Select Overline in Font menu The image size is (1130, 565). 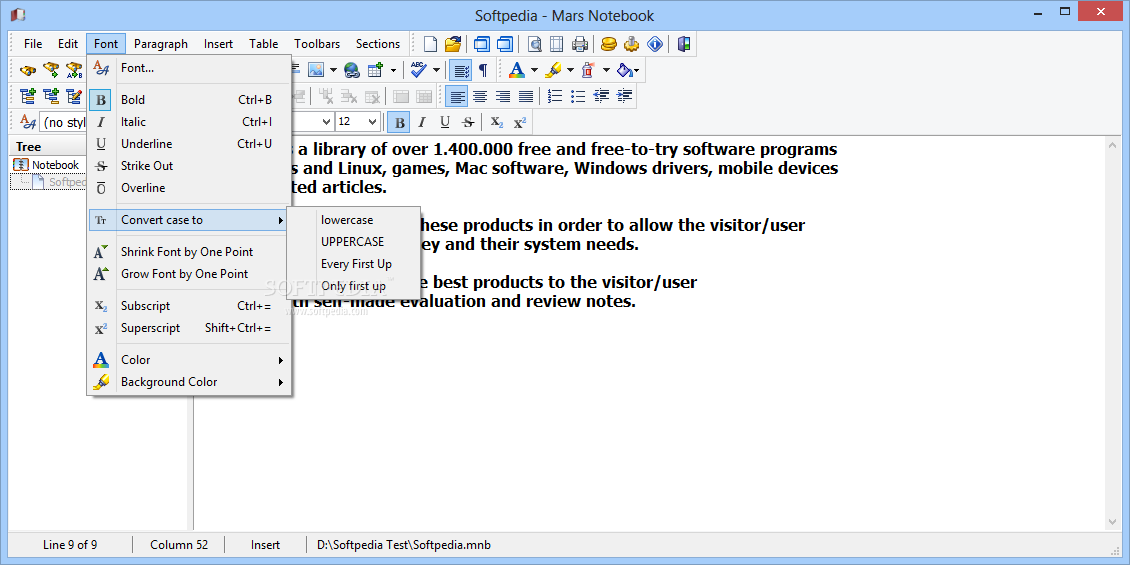coord(189,188)
